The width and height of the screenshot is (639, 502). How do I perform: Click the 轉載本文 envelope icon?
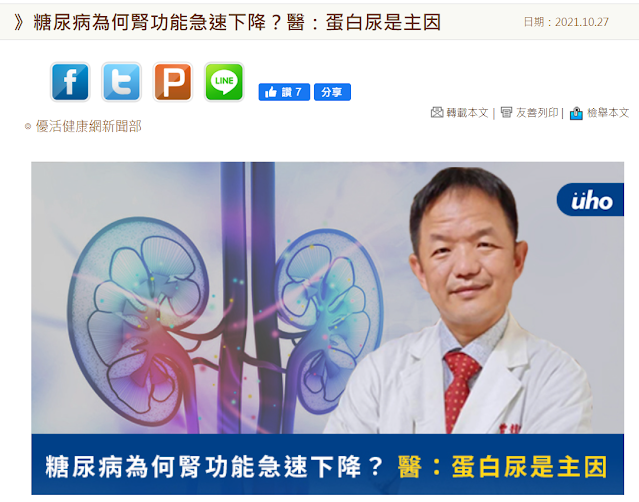(437, 112)
